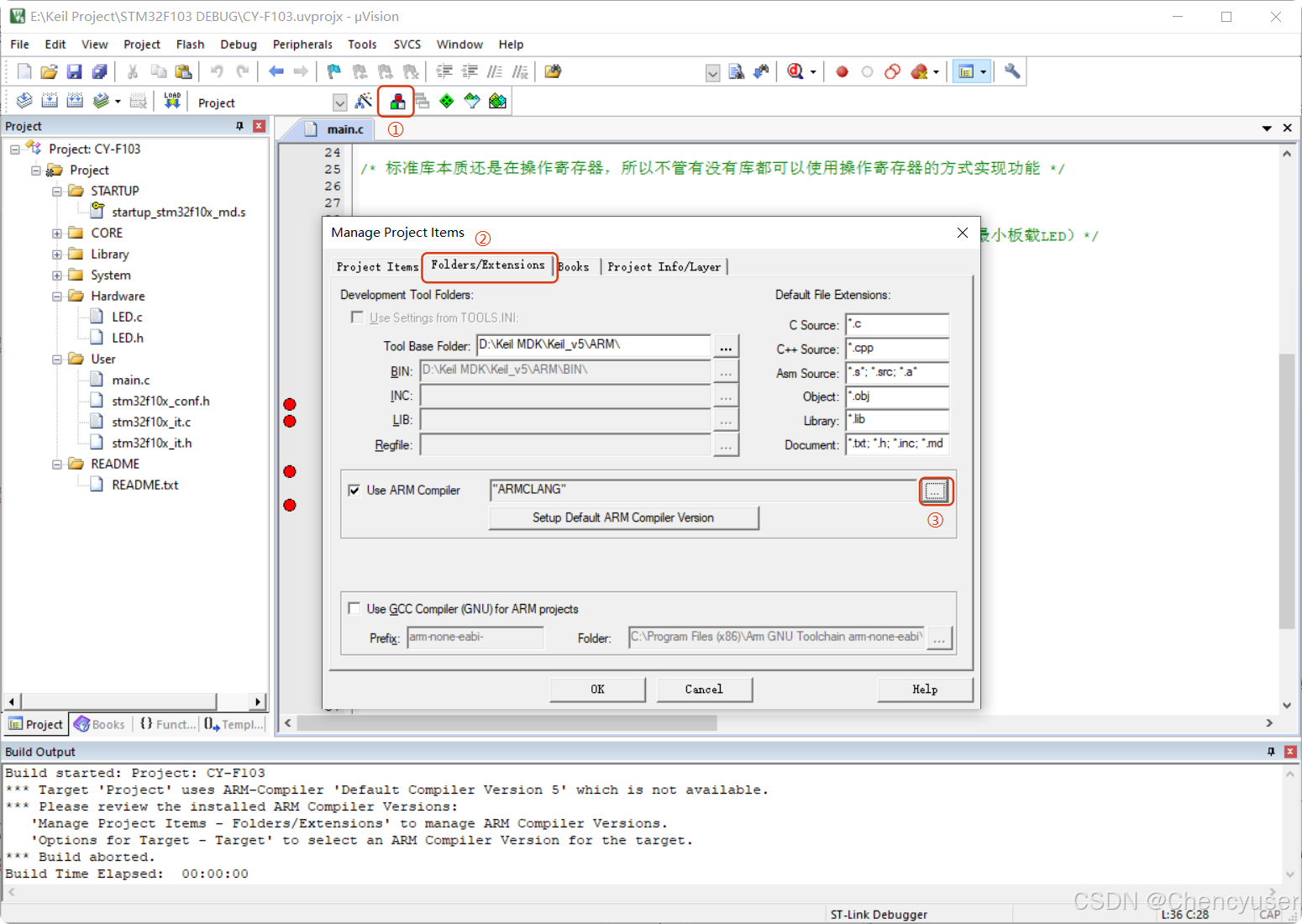Enable Use Settings from TOOLS.INI checkbox
The image size is (1302, 924).
point(357,318)
